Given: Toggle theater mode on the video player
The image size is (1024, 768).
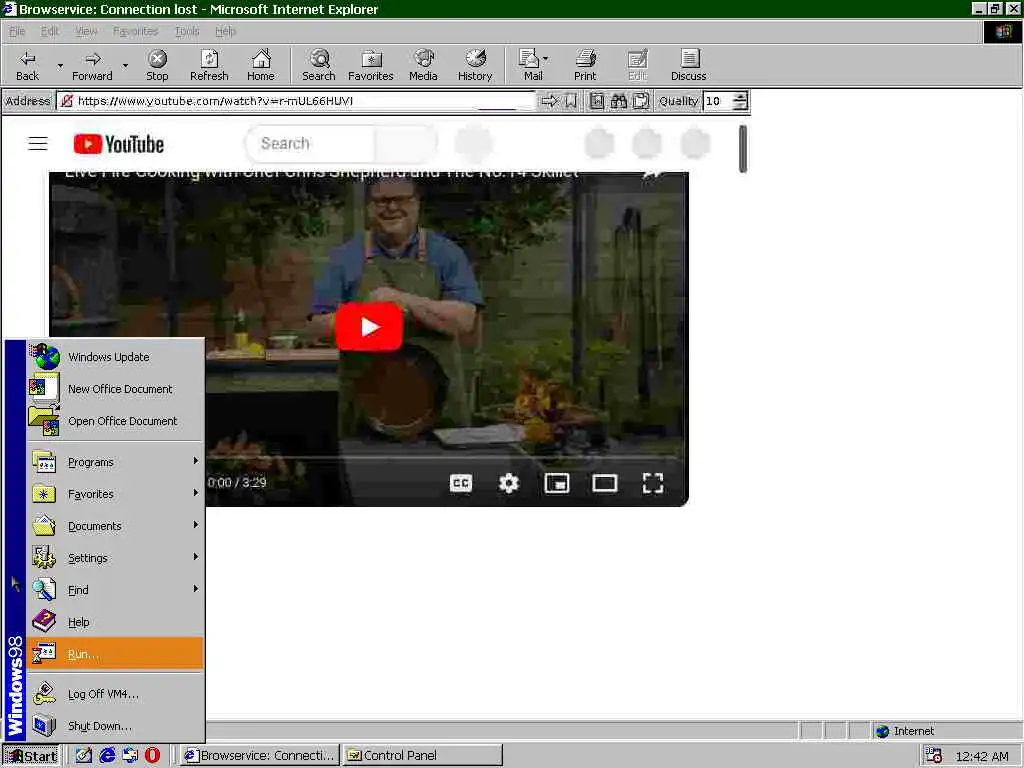Looking at the screenshot, I should 605,483.
